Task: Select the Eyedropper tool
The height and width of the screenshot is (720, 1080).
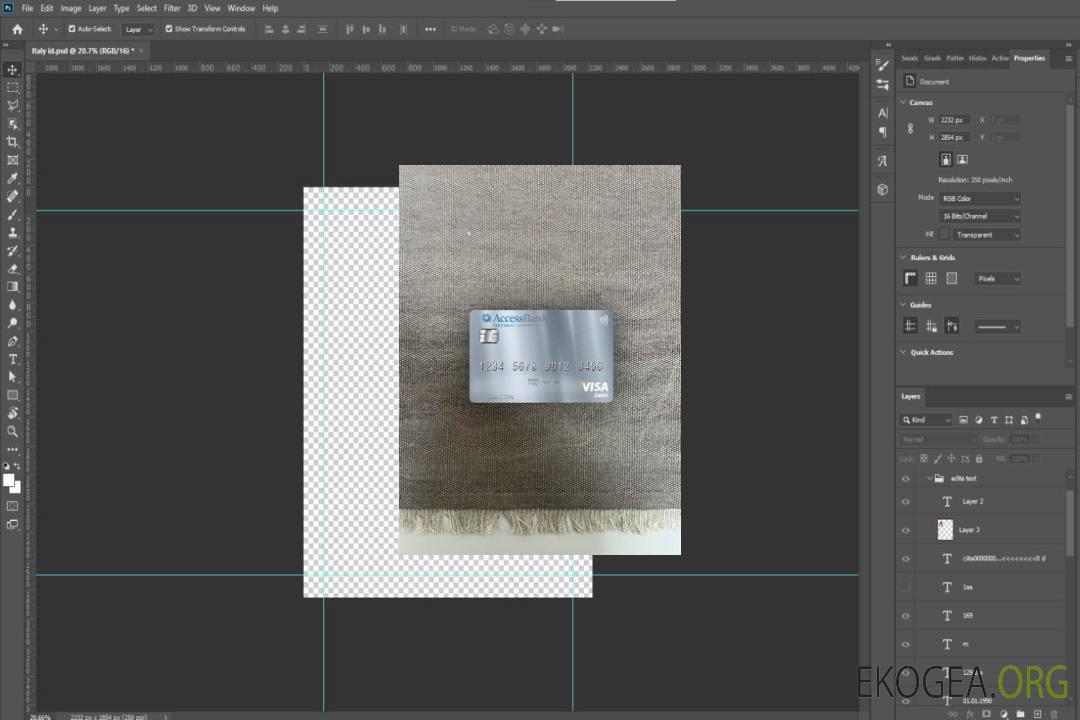Action: click(x=12, y=178)
